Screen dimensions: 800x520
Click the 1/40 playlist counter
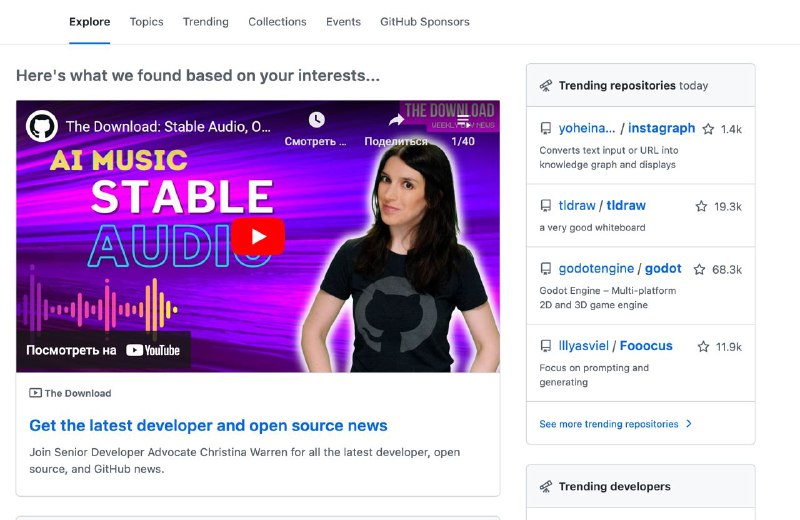(463, 141)
